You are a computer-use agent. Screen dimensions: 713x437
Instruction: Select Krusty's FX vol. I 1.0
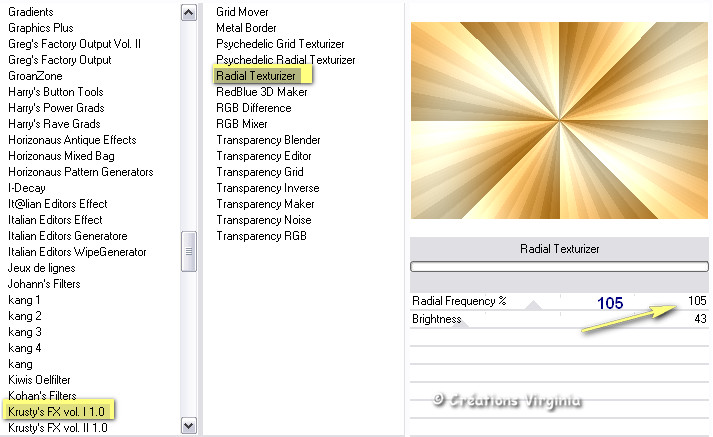point(56,412)
